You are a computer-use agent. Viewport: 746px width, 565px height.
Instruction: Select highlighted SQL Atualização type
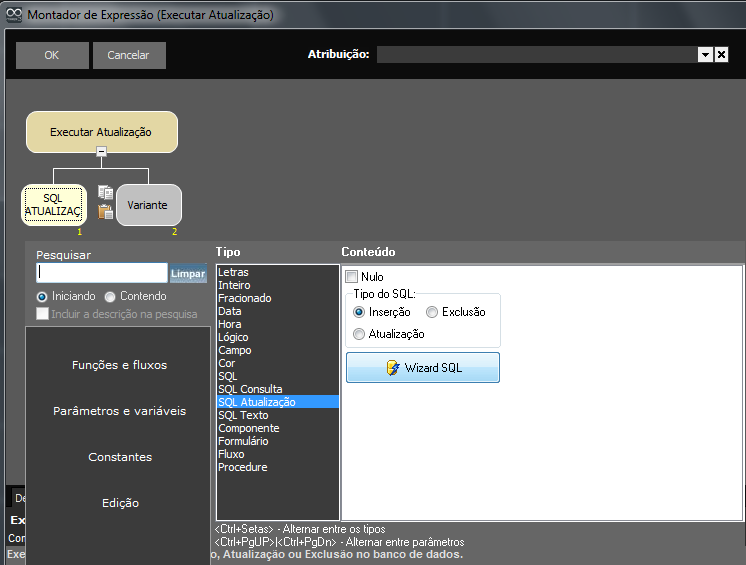[278, 402]
